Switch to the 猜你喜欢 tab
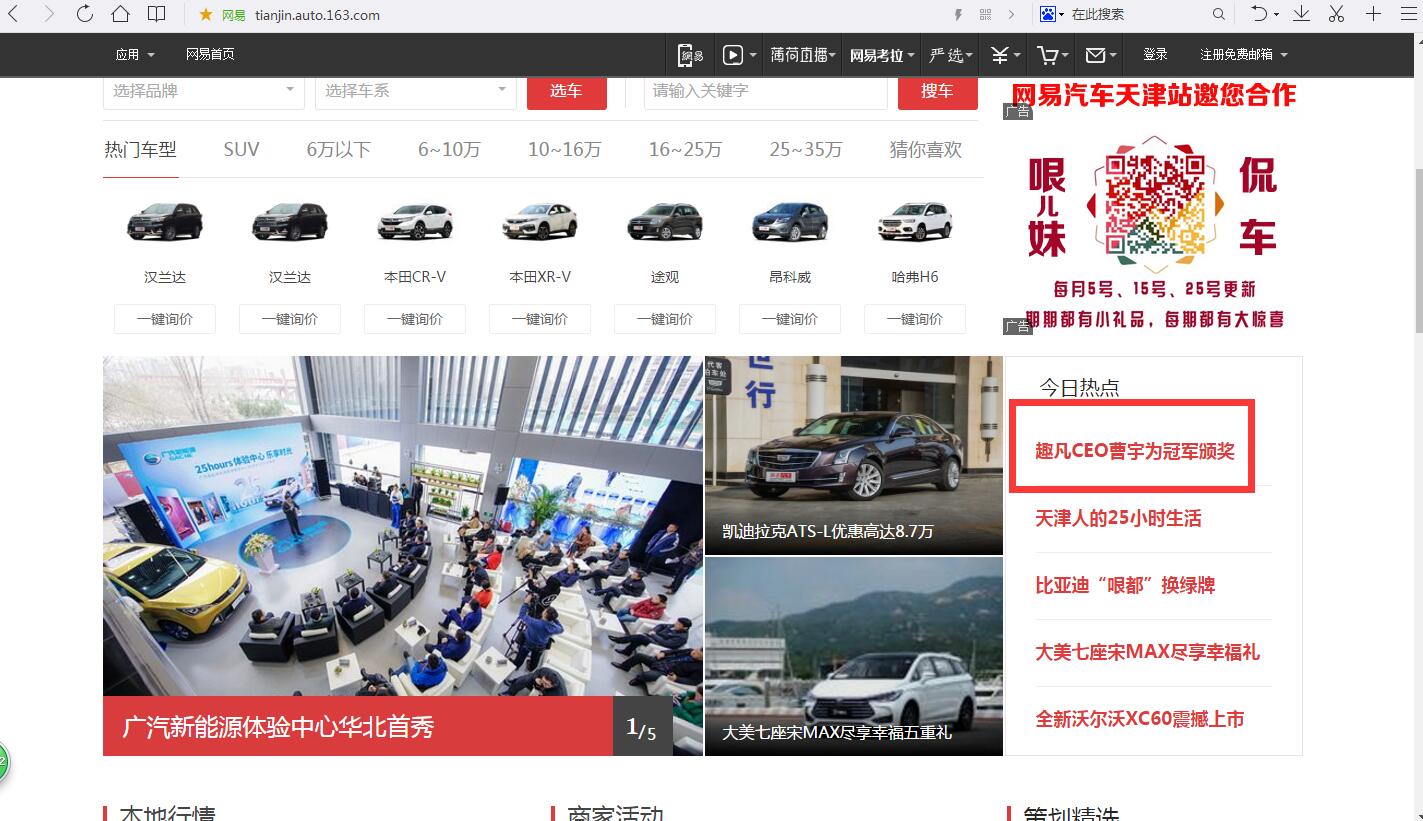1423x821 pixels. [x=926, y=150]
